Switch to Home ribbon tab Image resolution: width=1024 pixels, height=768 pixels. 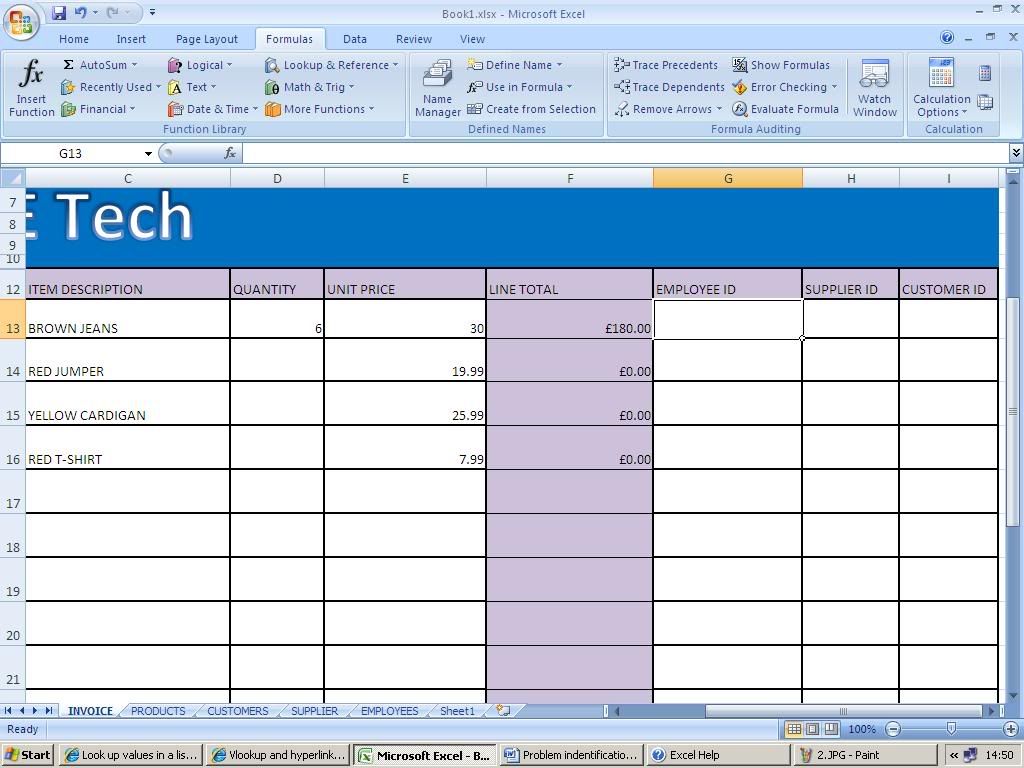pos(74,39)
